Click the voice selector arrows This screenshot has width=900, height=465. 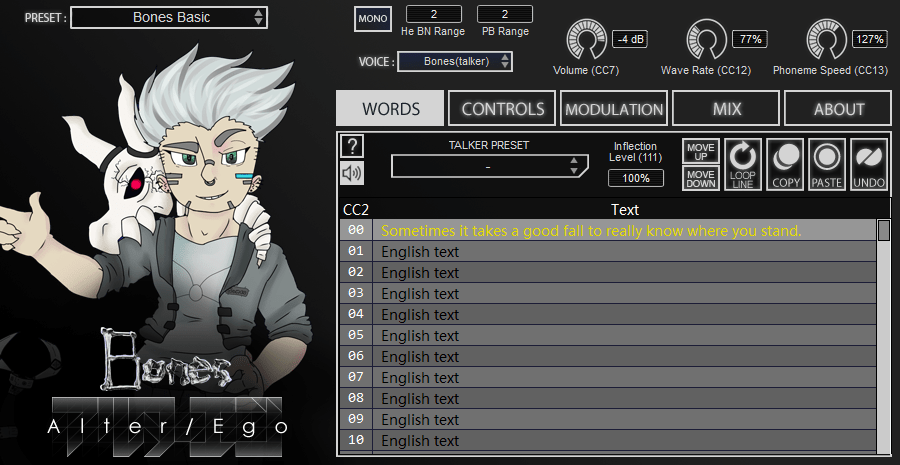click(x=505, y=61)
